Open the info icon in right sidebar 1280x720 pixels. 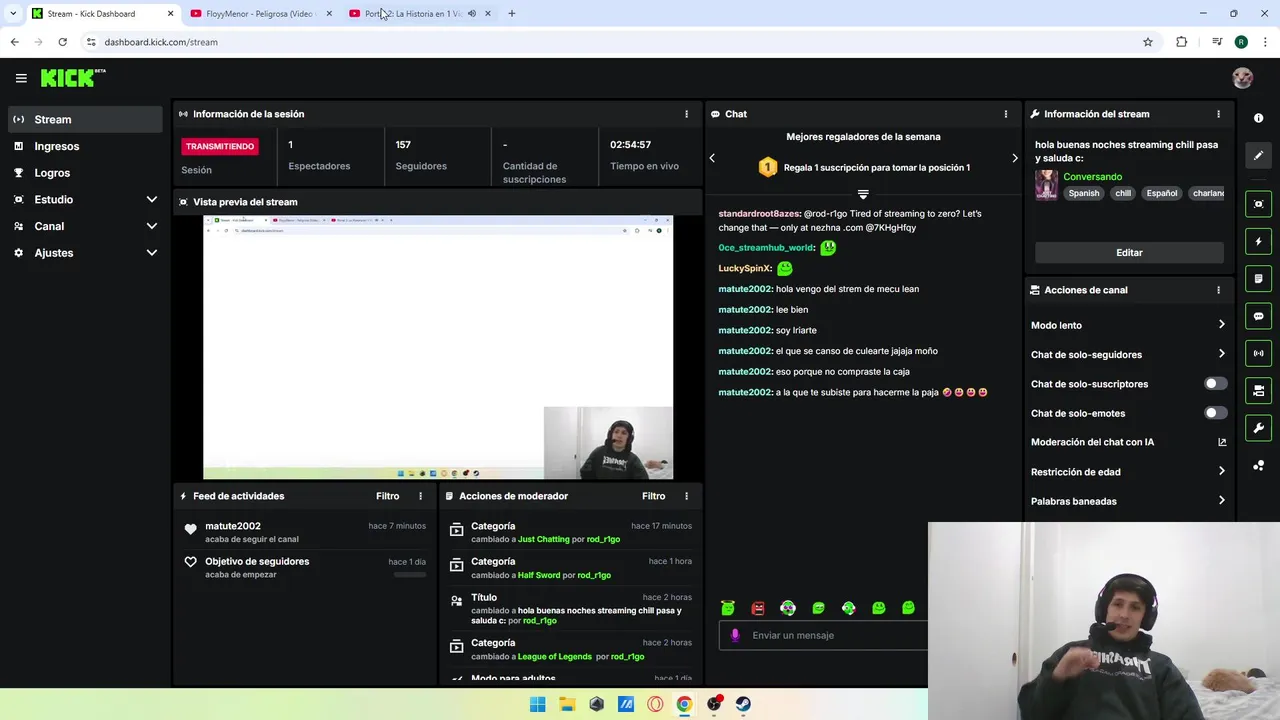(x=1258, y=118)
